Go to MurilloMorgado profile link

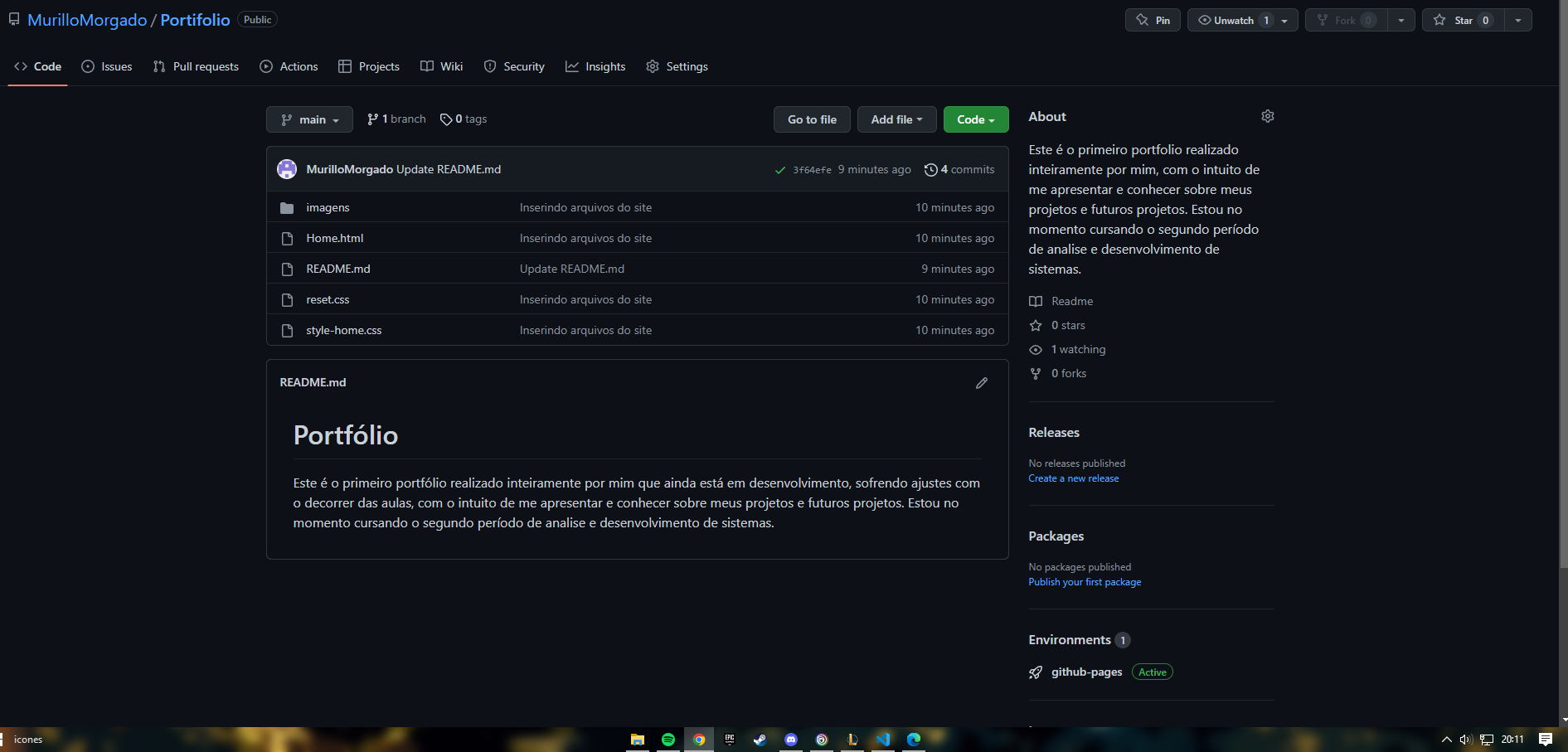click(x=87, y=20)
